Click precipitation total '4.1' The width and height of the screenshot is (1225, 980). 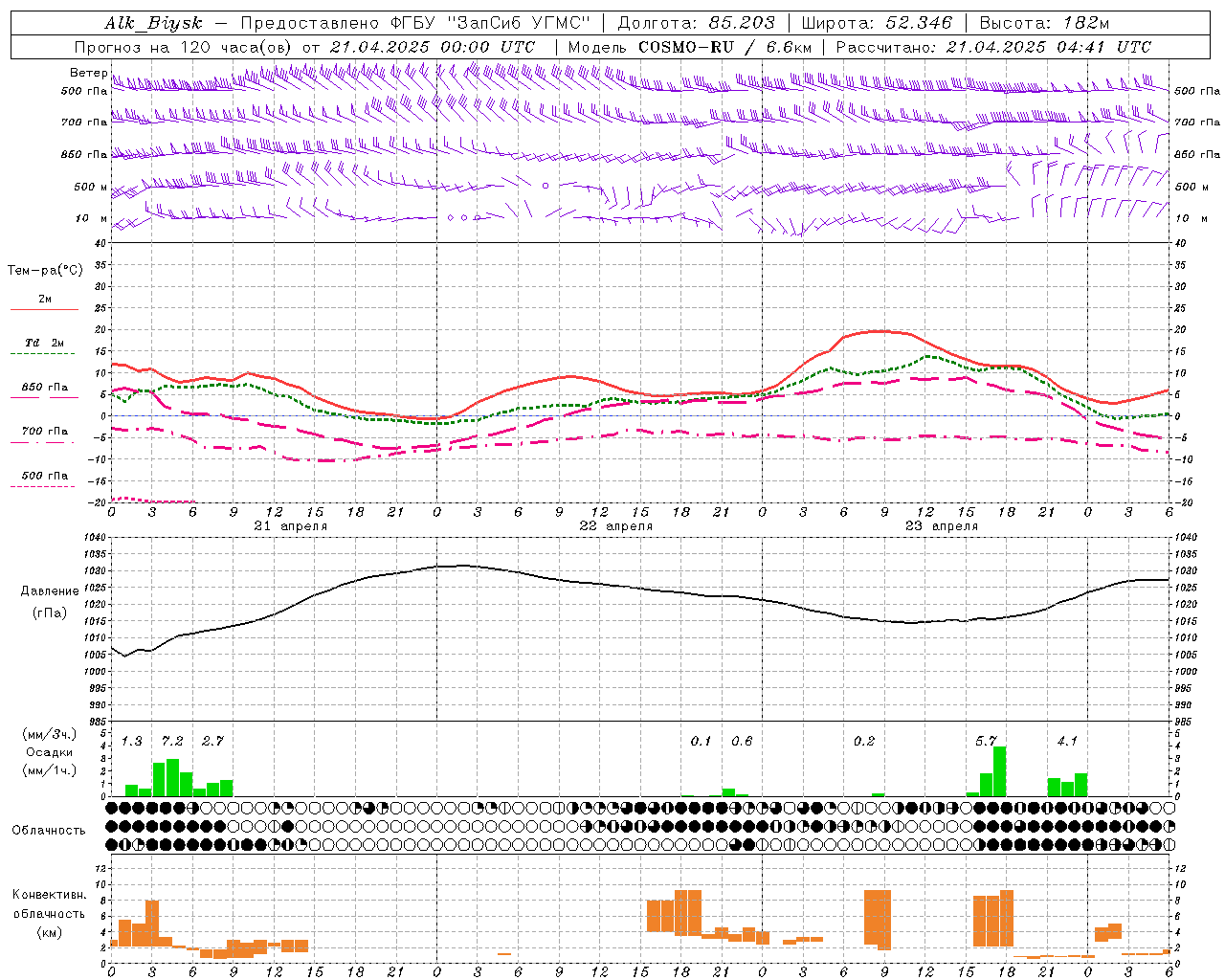[x=1067, y=742]
